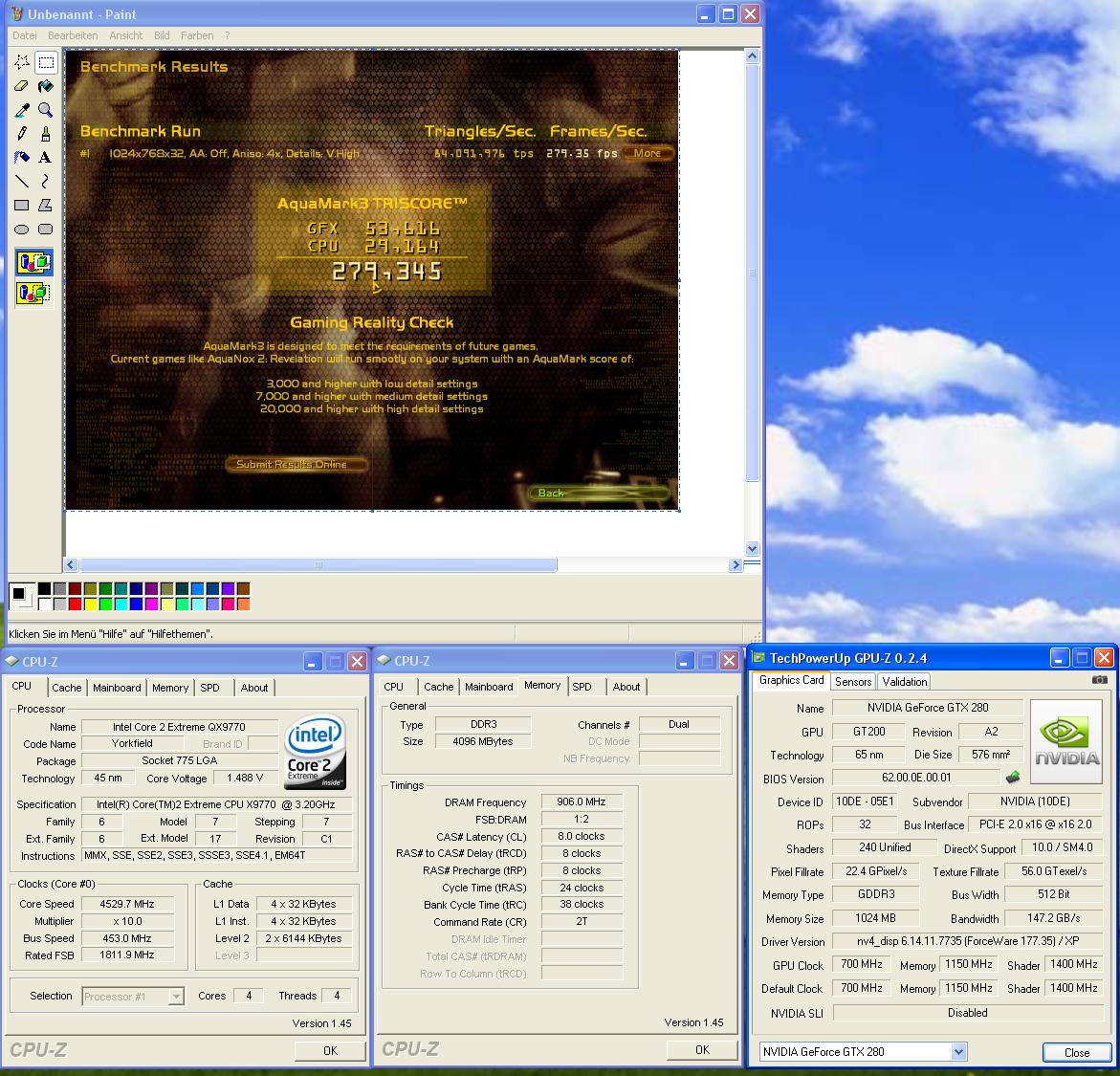Choose the Fill With Color bucket tool
This screenshot has width=1120, height=1076.
point(46,86)
